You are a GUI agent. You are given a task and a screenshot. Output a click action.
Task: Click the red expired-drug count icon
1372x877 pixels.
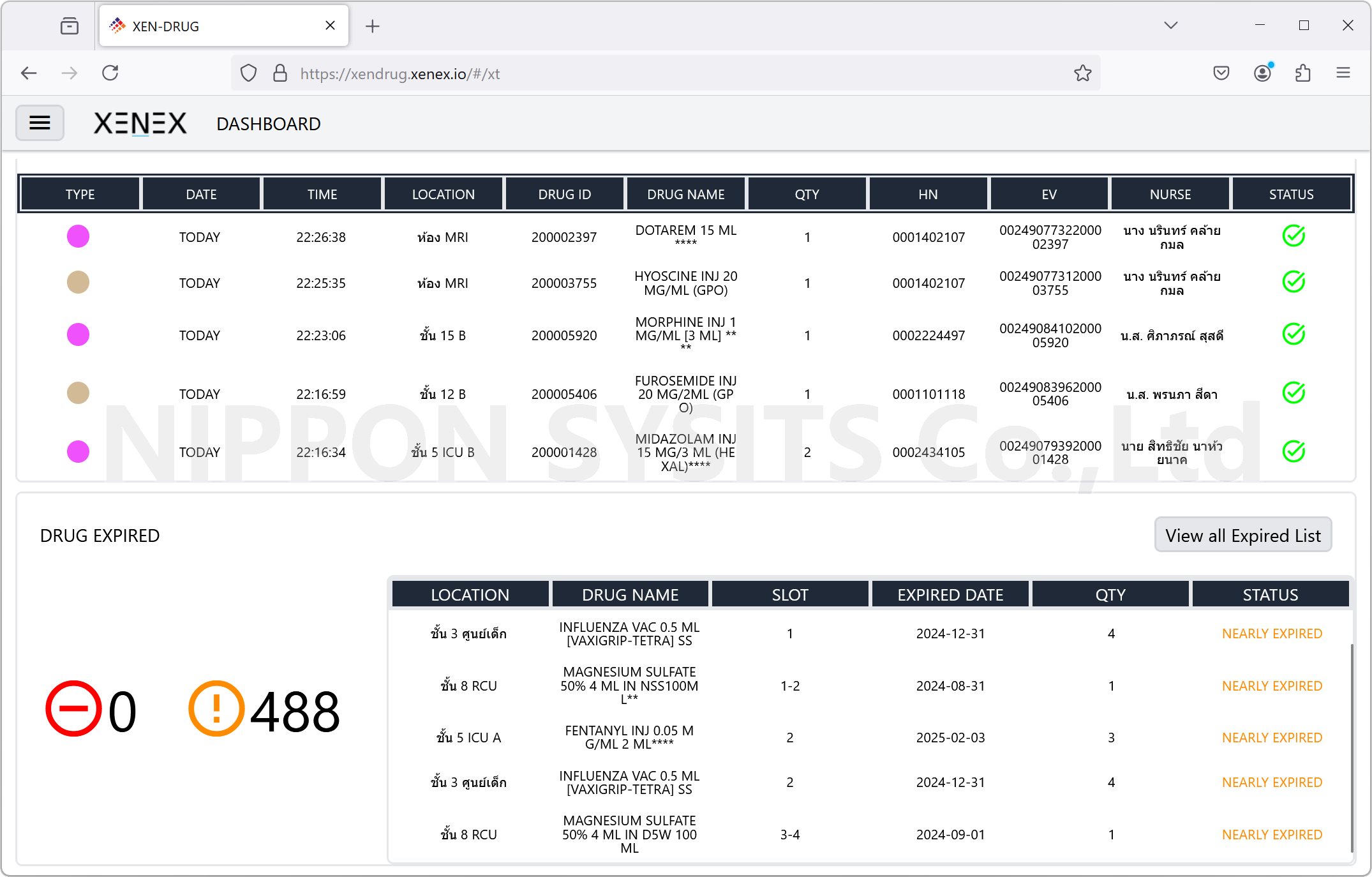coord(73,708)
